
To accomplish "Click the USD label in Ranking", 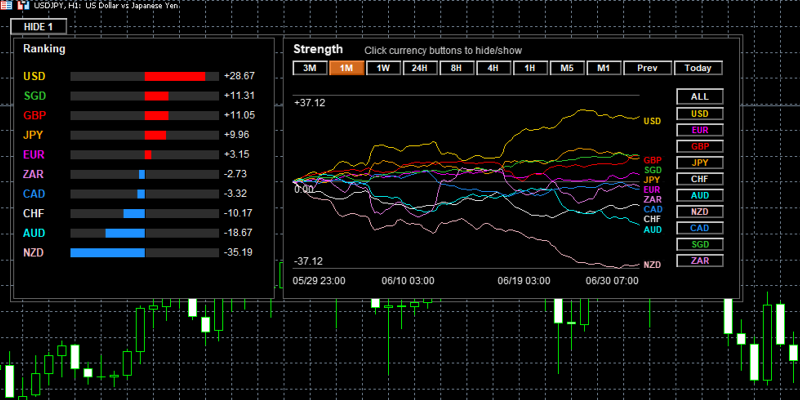I will point(34,77).
